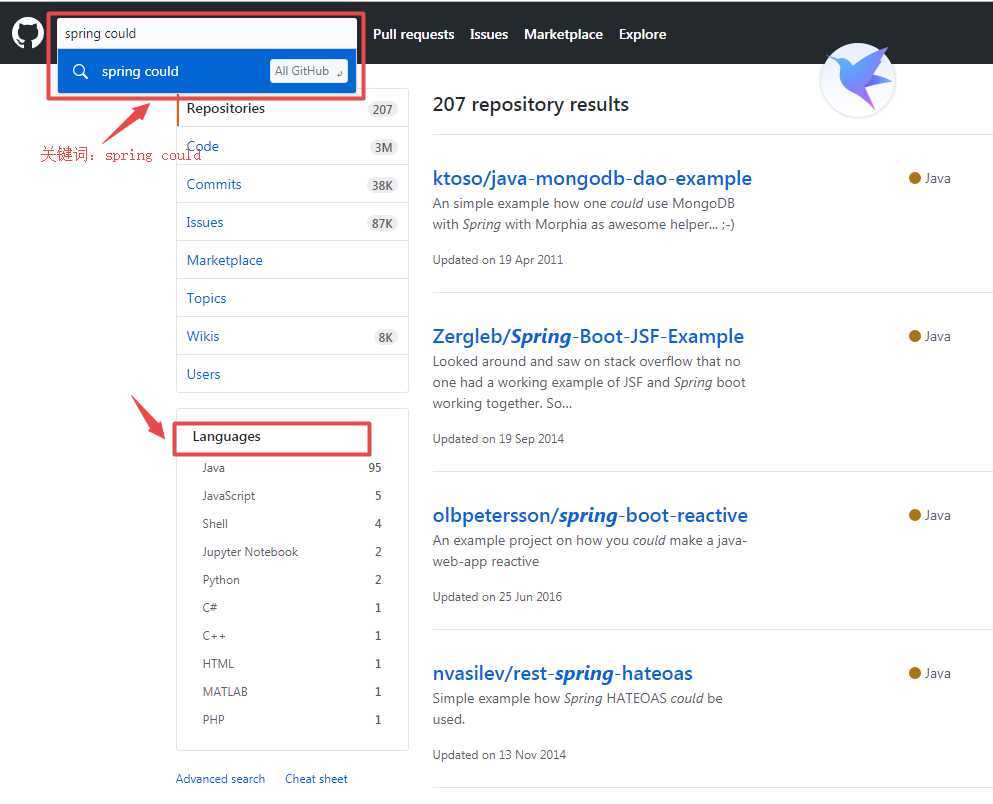This screenshot has height=804, width=993.
Task: Filter results by MATLAB language
Action: coord(292,692)
